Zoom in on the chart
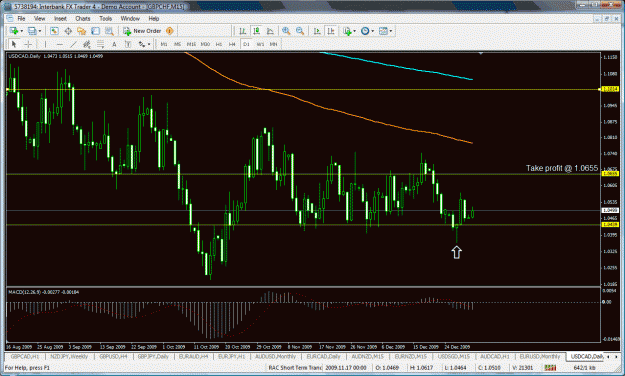This screenshot has height=376, width=625. coord(286,31)
